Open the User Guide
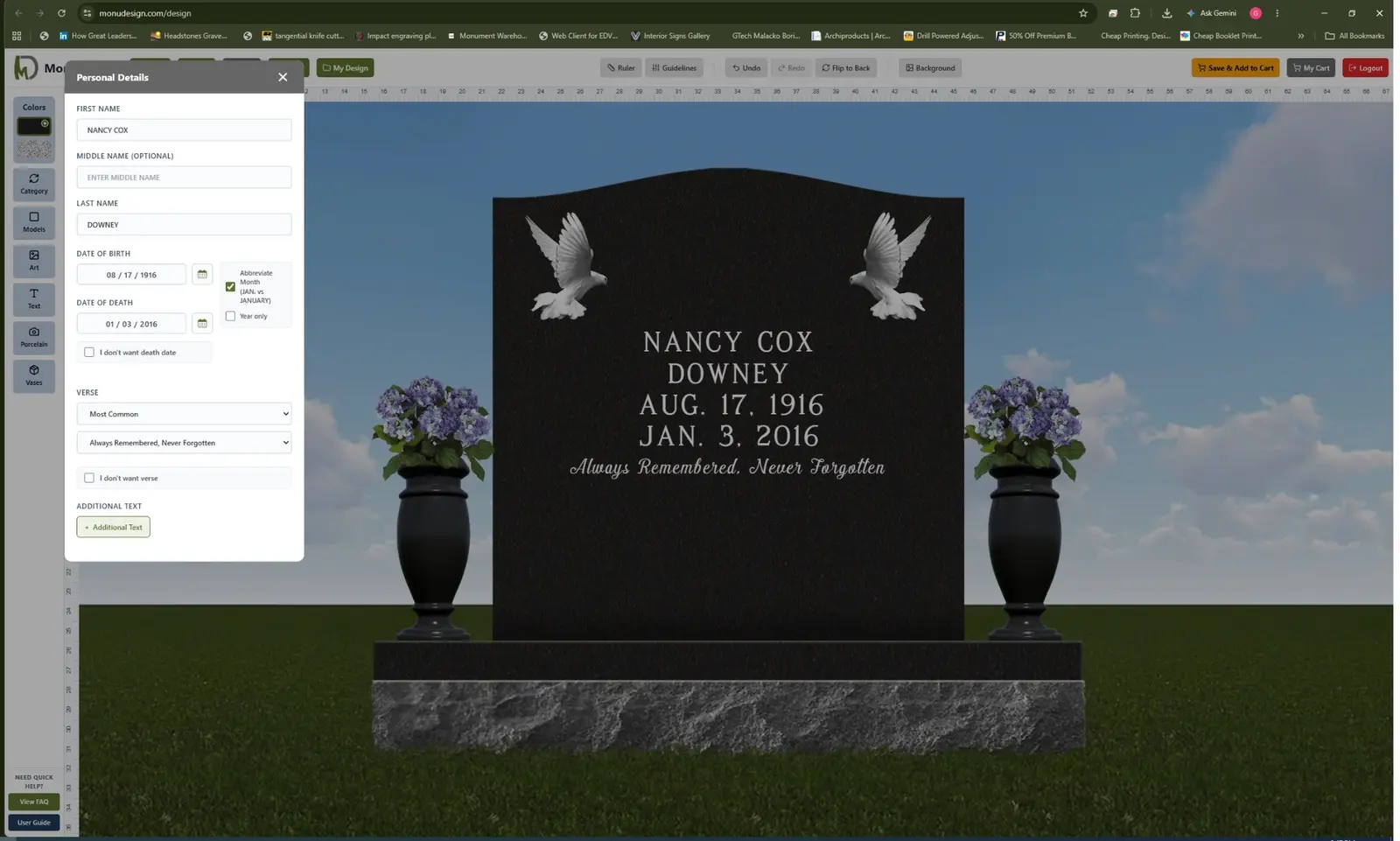Screen dimensions: 1400x841 point(34,823)
